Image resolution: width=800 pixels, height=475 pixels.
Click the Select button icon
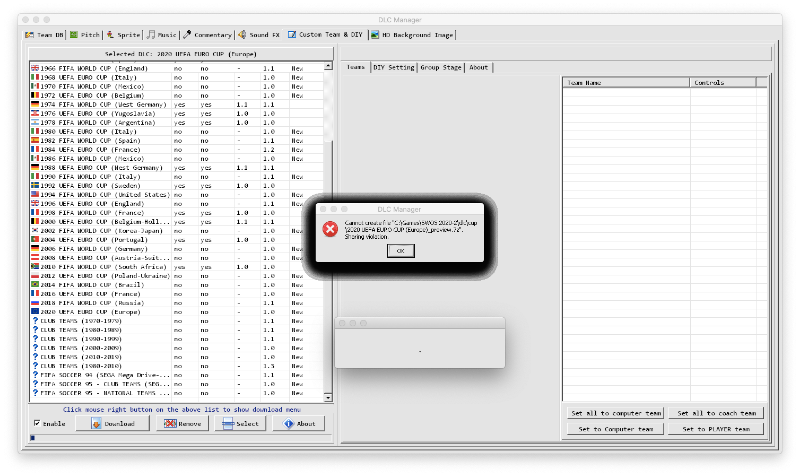[x=228, y=424]
